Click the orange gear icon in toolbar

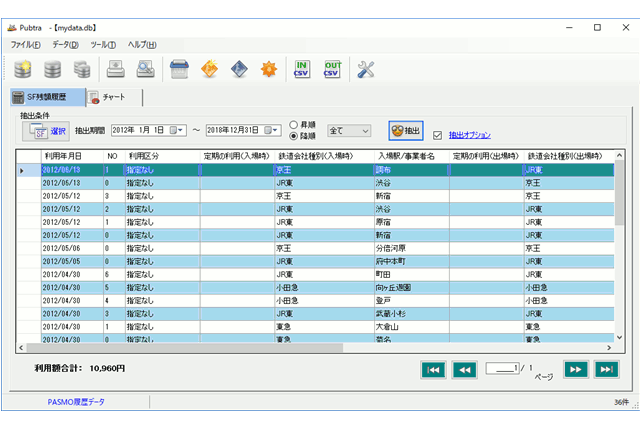click(x=268, y=69)
